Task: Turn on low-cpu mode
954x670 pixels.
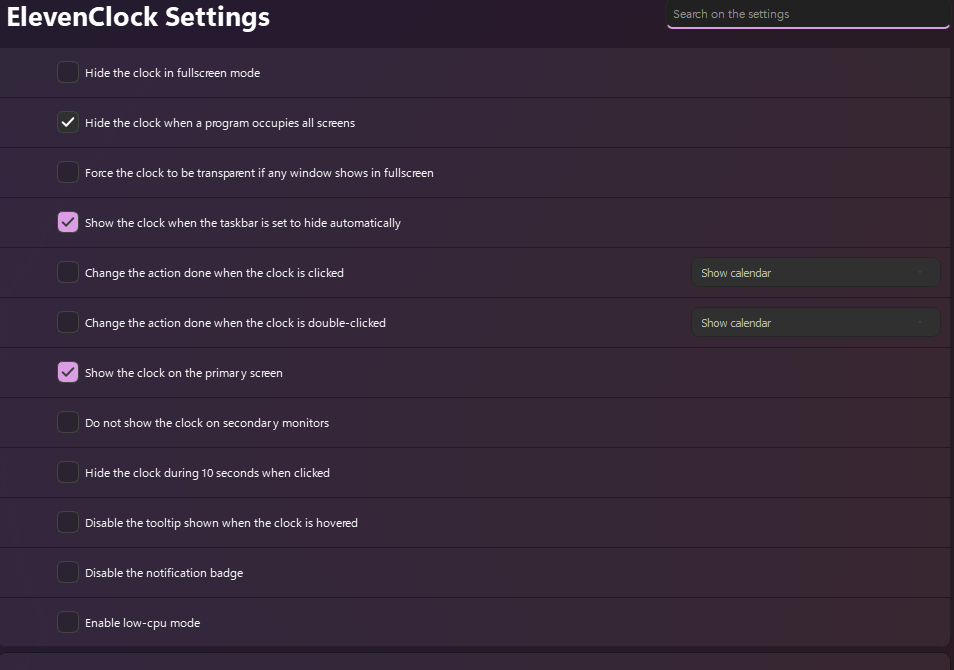Action: (67, 622)
